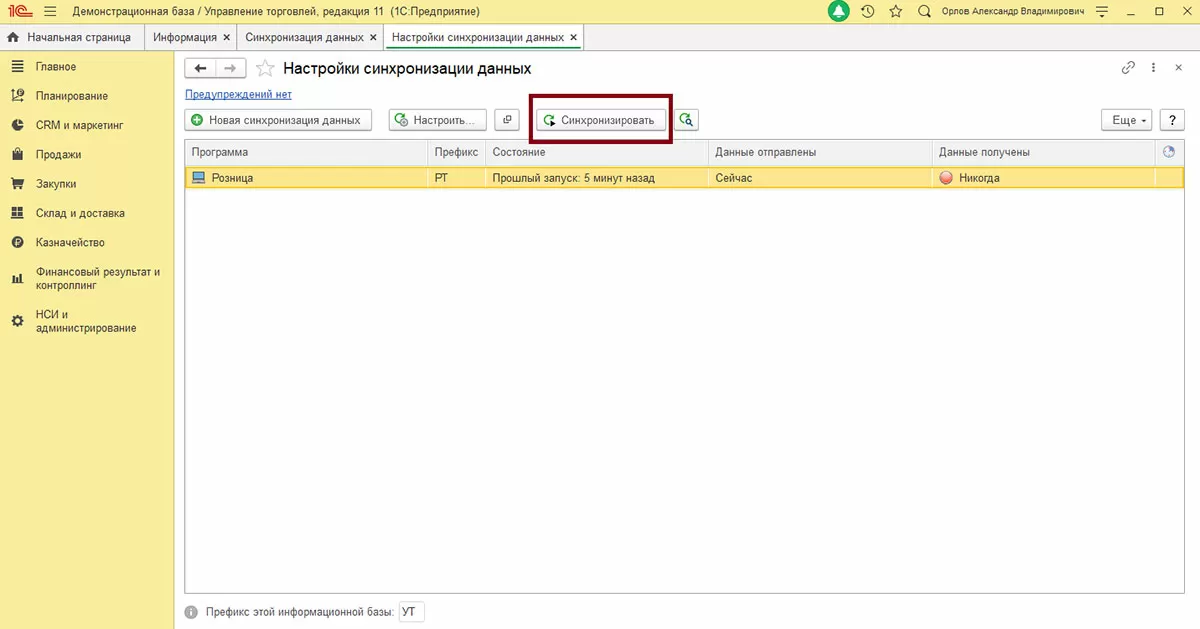This screenshot has width=1200, height=629.
Task: Open global search magnifier
Action: (x=924, y=11)
